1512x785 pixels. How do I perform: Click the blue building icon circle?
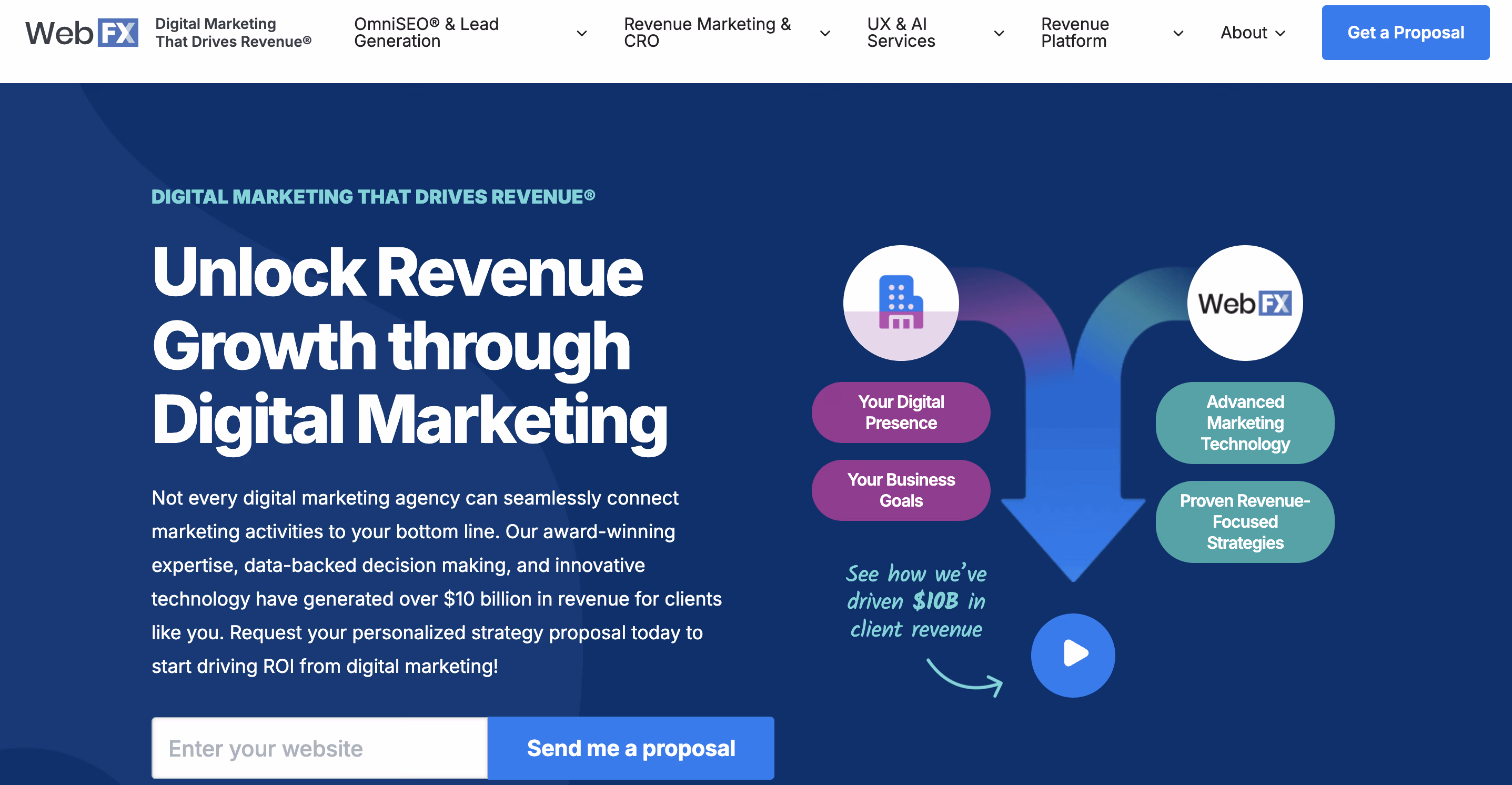[900, 303]
